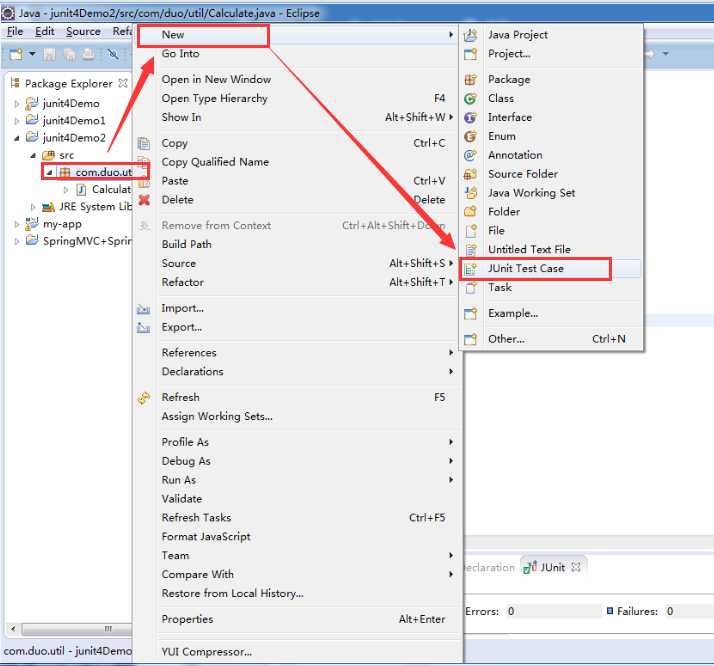Click the File icon in New submenu
714x666 pixels.
point(470,231)
